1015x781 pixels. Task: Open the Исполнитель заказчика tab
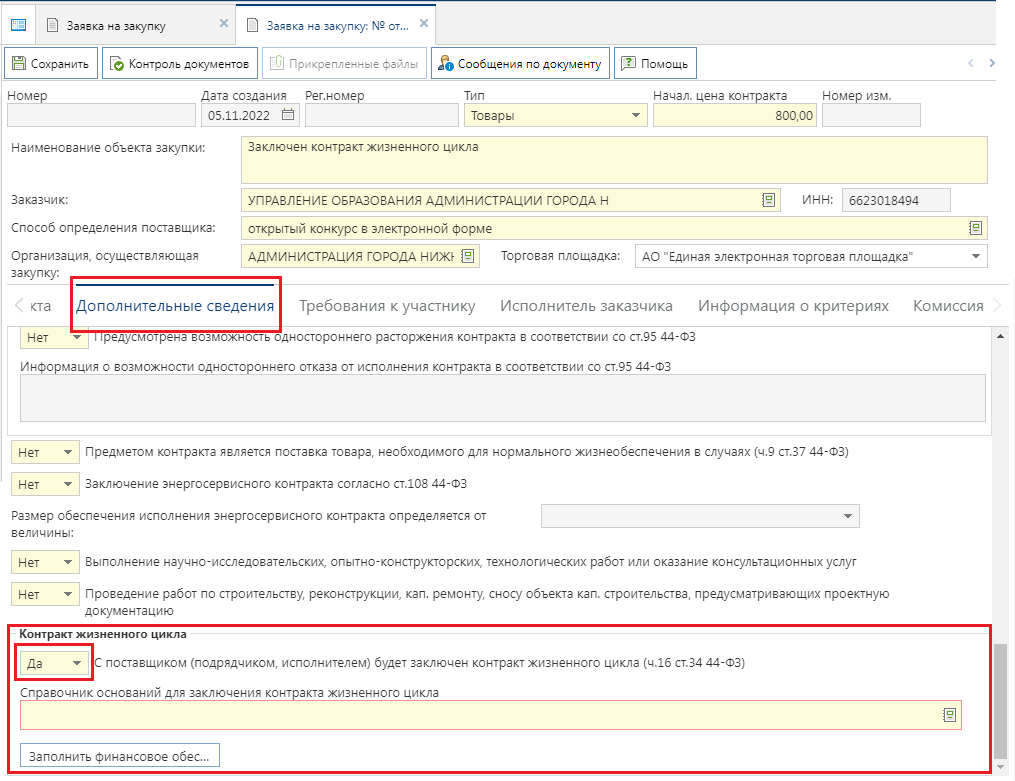[586, 305]
